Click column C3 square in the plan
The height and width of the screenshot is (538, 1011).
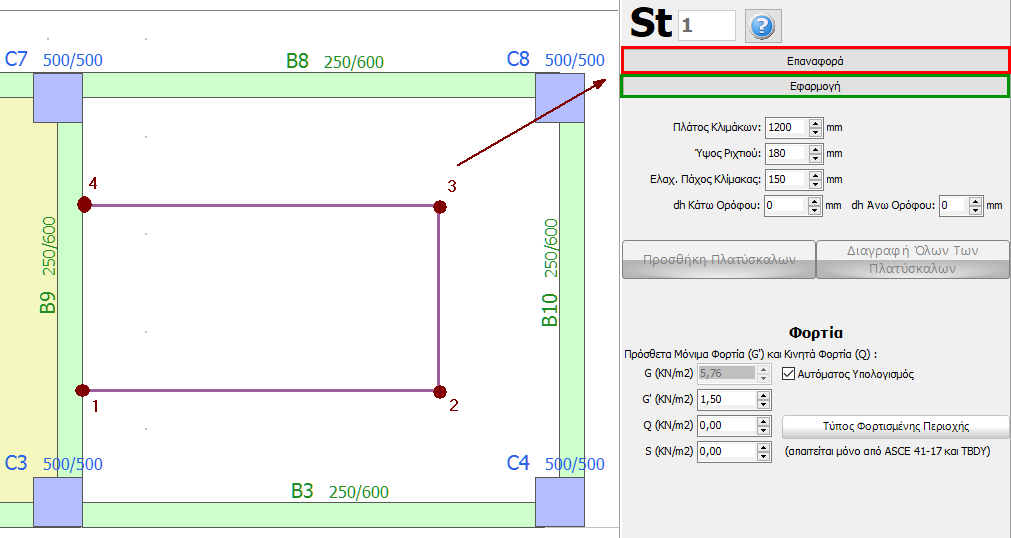(x=58, y=501)
